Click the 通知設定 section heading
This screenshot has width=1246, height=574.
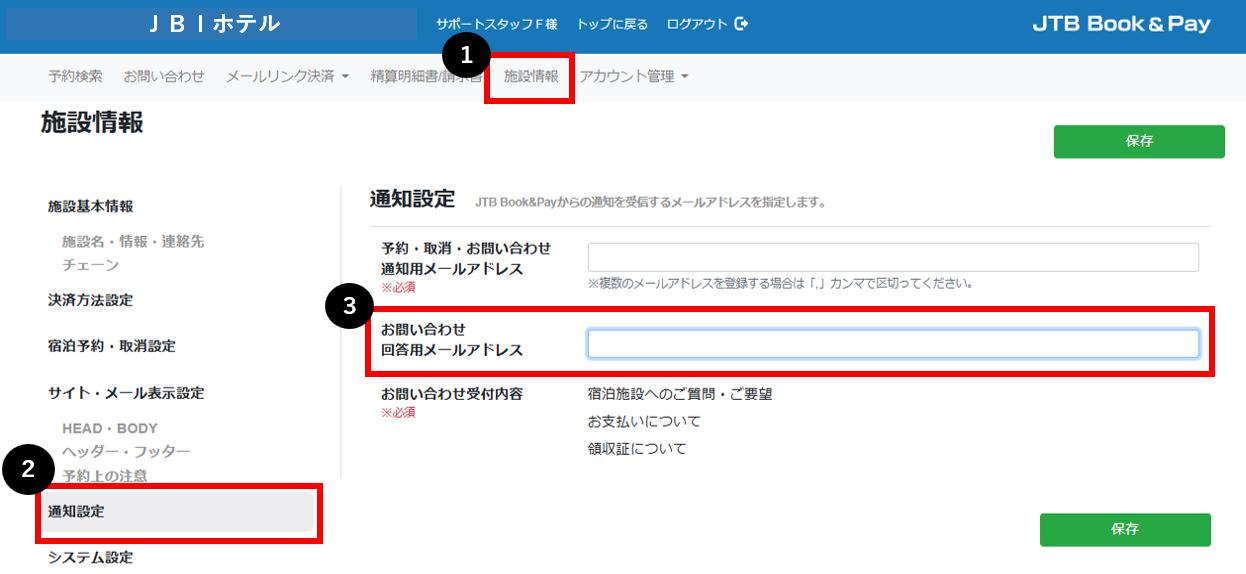pos(412,198)
